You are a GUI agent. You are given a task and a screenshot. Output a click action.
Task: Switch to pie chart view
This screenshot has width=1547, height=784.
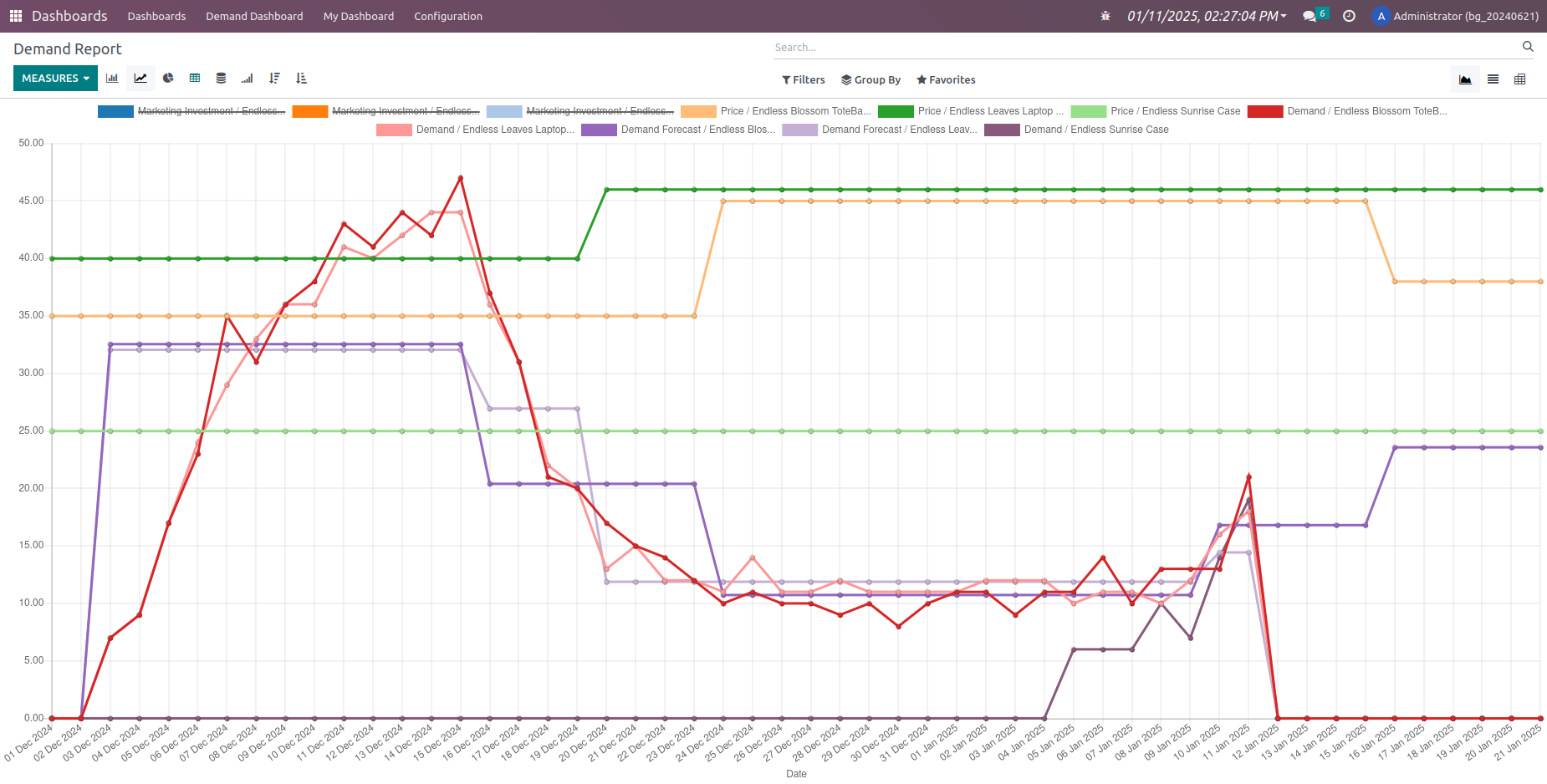168,78
